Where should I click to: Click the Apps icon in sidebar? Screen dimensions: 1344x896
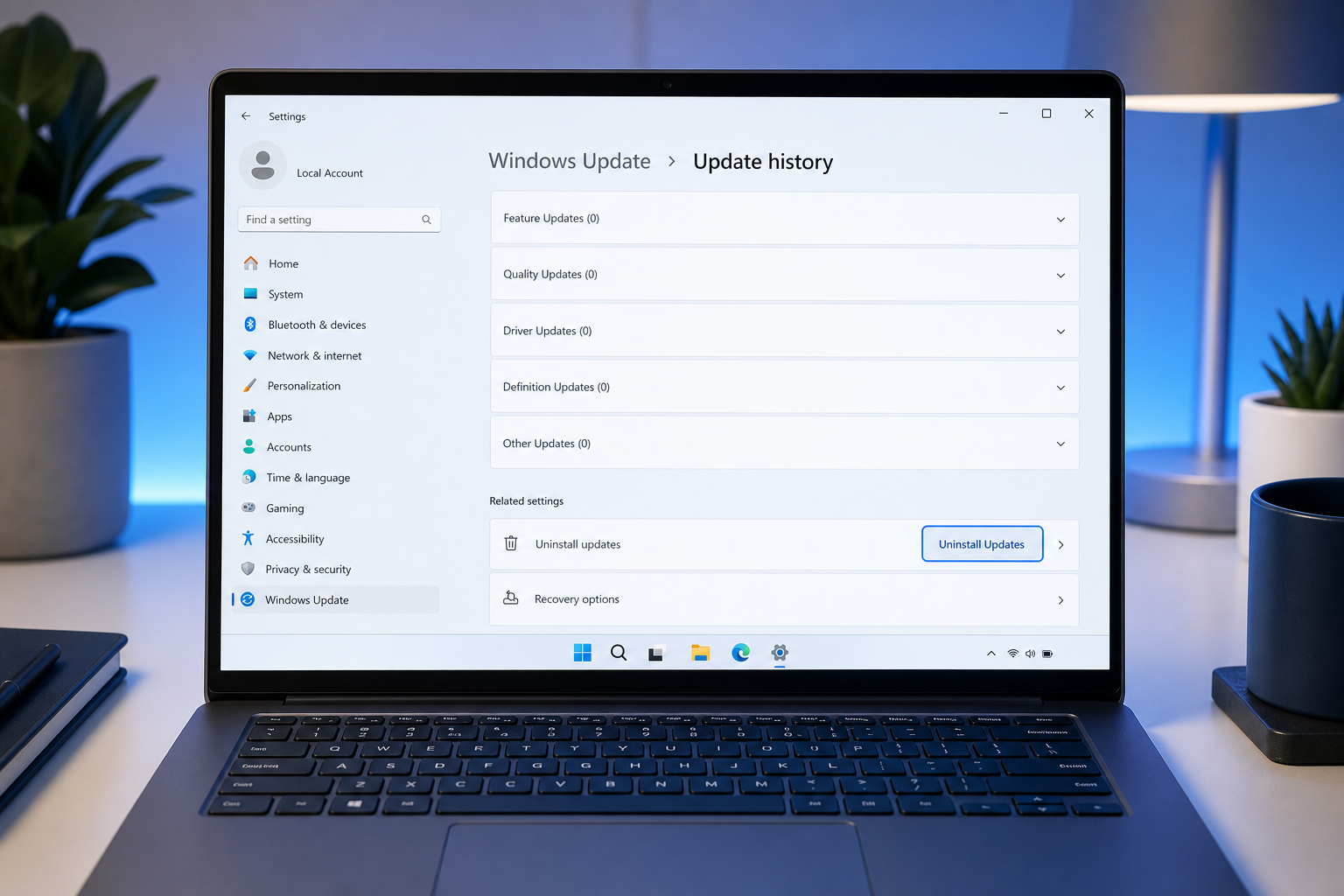click(x=249, y=416)
